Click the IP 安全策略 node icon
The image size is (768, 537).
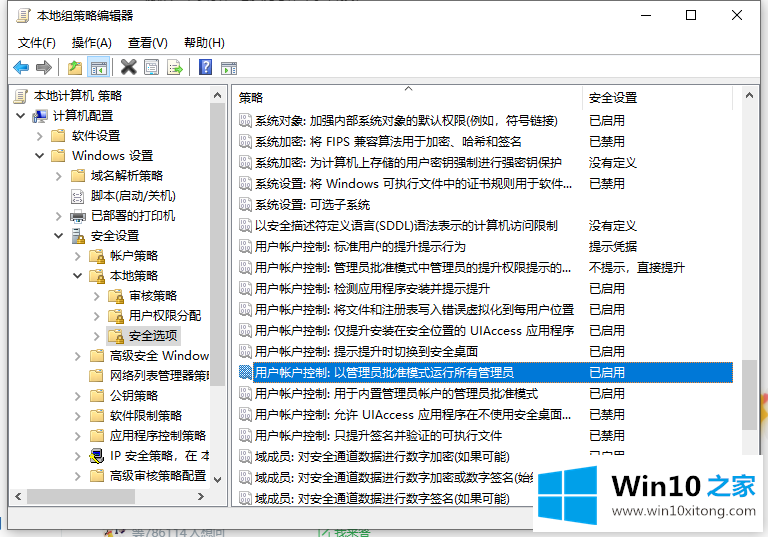pos(97,456)
